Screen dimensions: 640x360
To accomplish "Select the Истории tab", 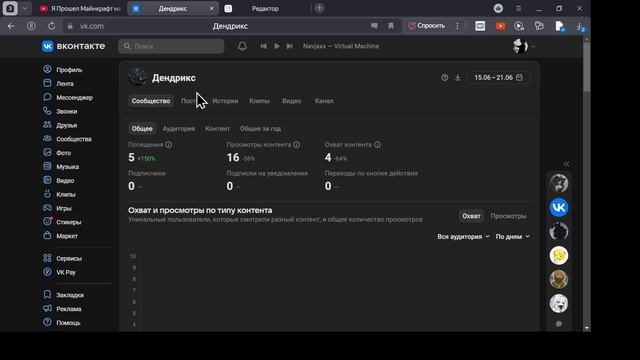I will pos(225,101).
